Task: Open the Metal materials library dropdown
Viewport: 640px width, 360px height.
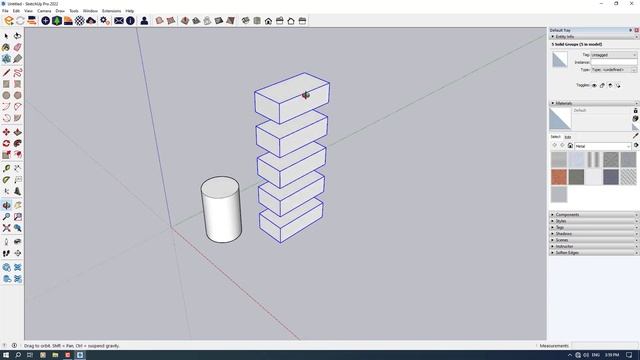Action: click(603, 146)
